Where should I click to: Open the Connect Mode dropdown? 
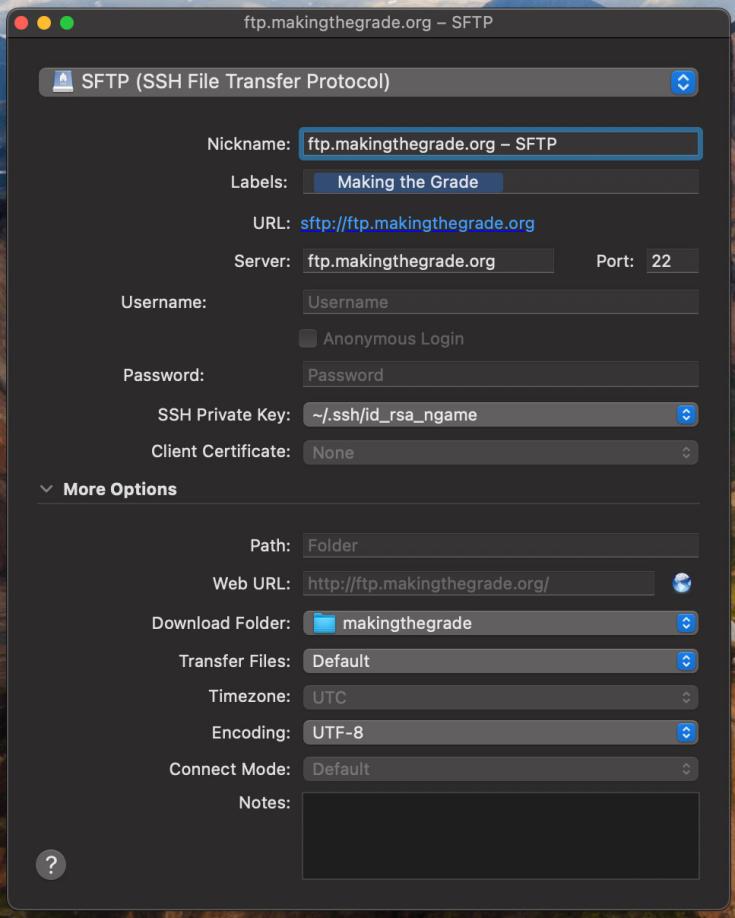coord(501,769)
